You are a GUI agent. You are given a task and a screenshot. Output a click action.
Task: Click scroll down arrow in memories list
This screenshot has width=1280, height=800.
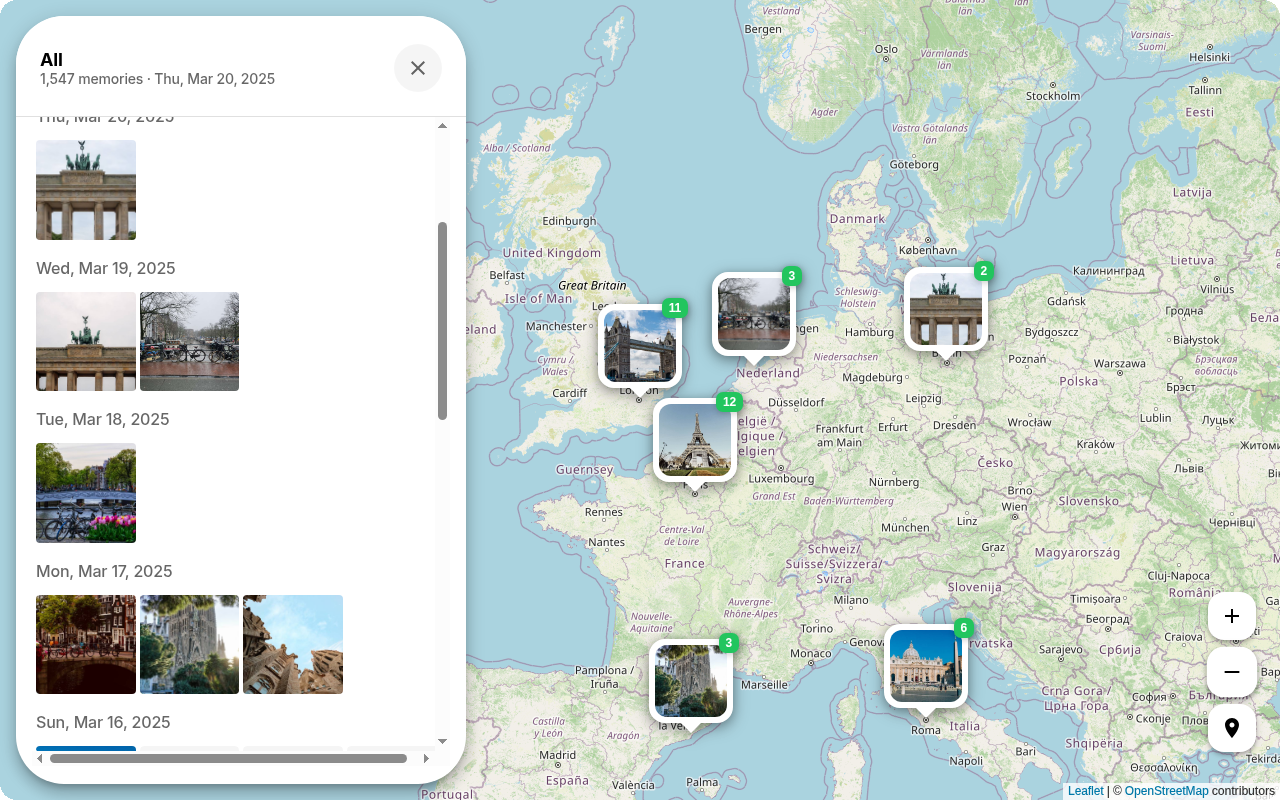(x=442, y=741)
